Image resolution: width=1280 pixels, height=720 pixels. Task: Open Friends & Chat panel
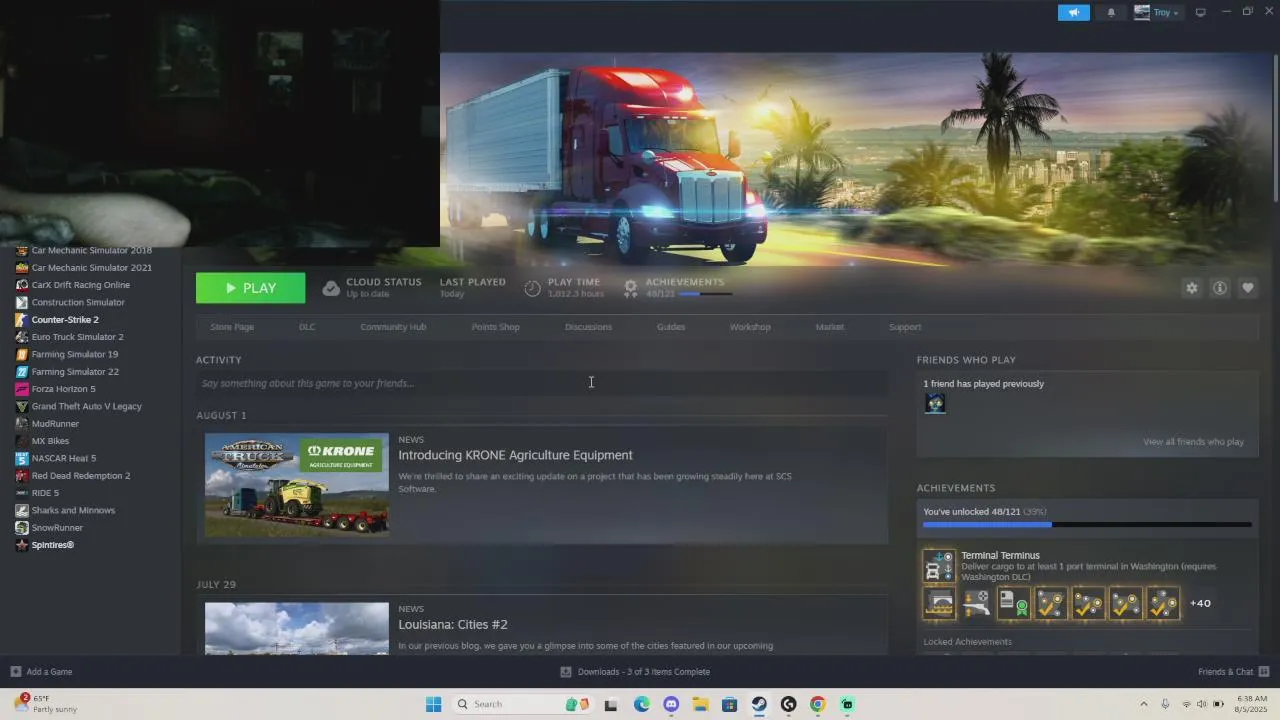coord(1233,672)
